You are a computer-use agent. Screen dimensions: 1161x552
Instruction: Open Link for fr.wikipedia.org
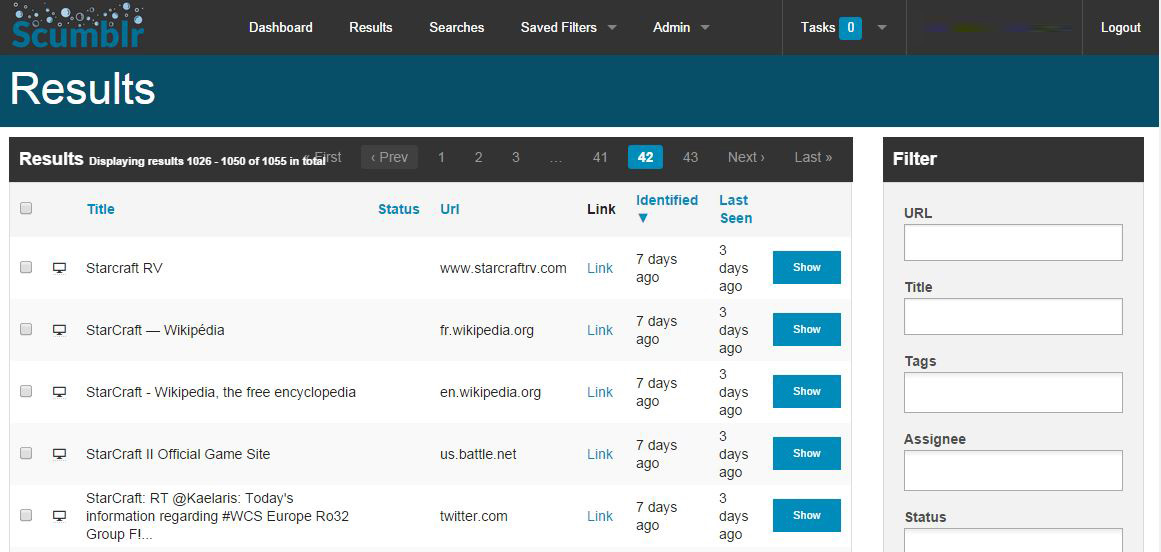600,331
